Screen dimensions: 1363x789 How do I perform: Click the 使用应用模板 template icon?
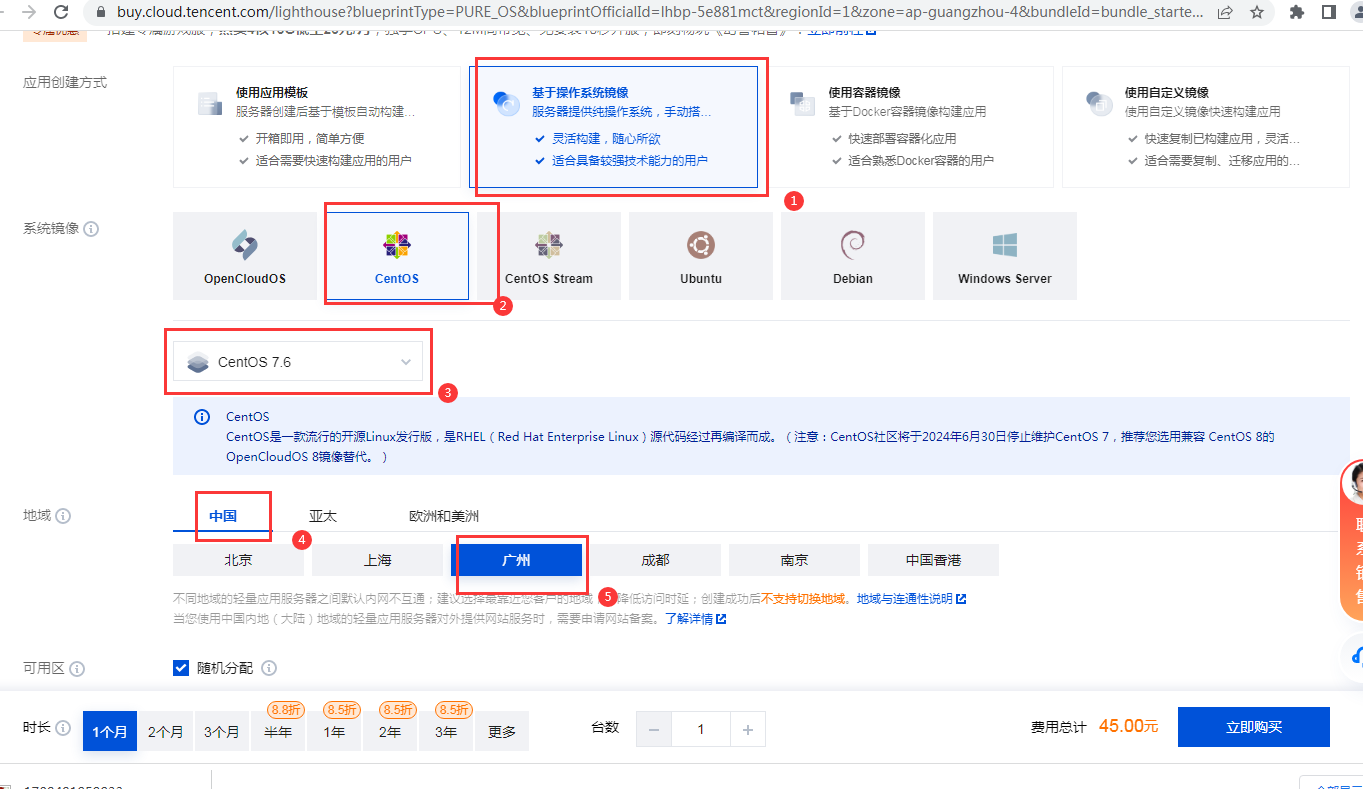pyautogui.click(x=209, y=102)
